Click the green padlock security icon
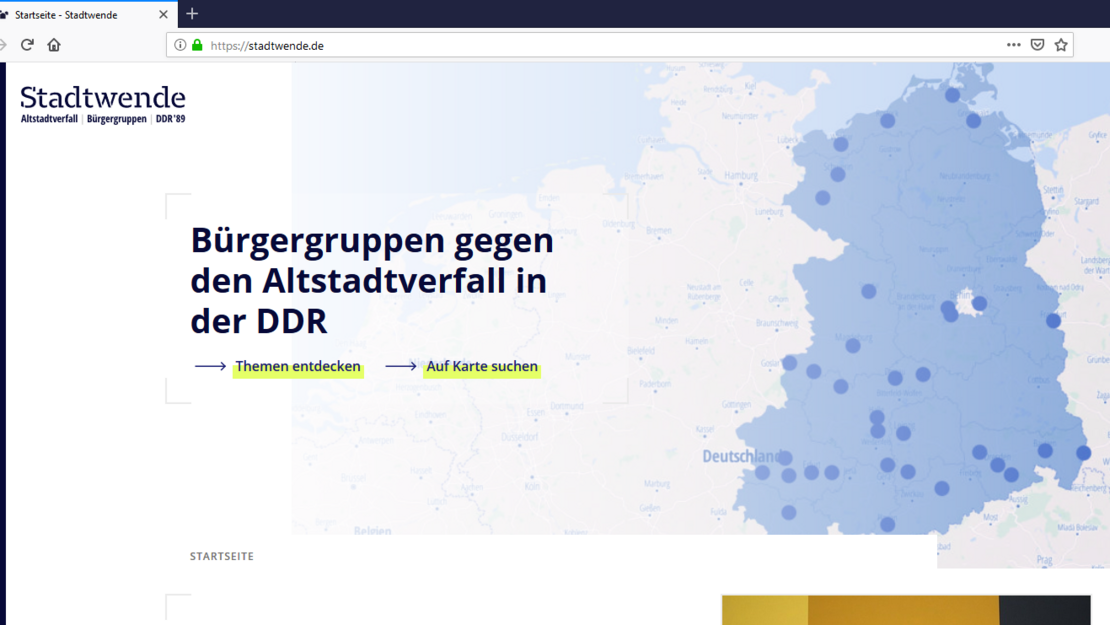The width and height of the screenshot is (1110, 625). (x=197, y=45)
